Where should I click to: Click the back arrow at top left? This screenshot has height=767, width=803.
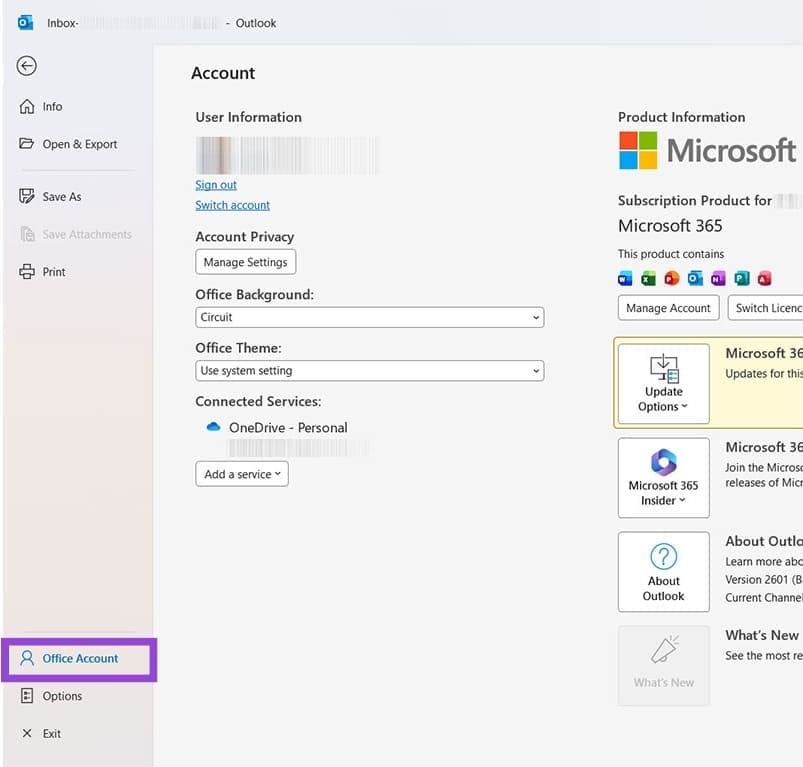(25, 65)
